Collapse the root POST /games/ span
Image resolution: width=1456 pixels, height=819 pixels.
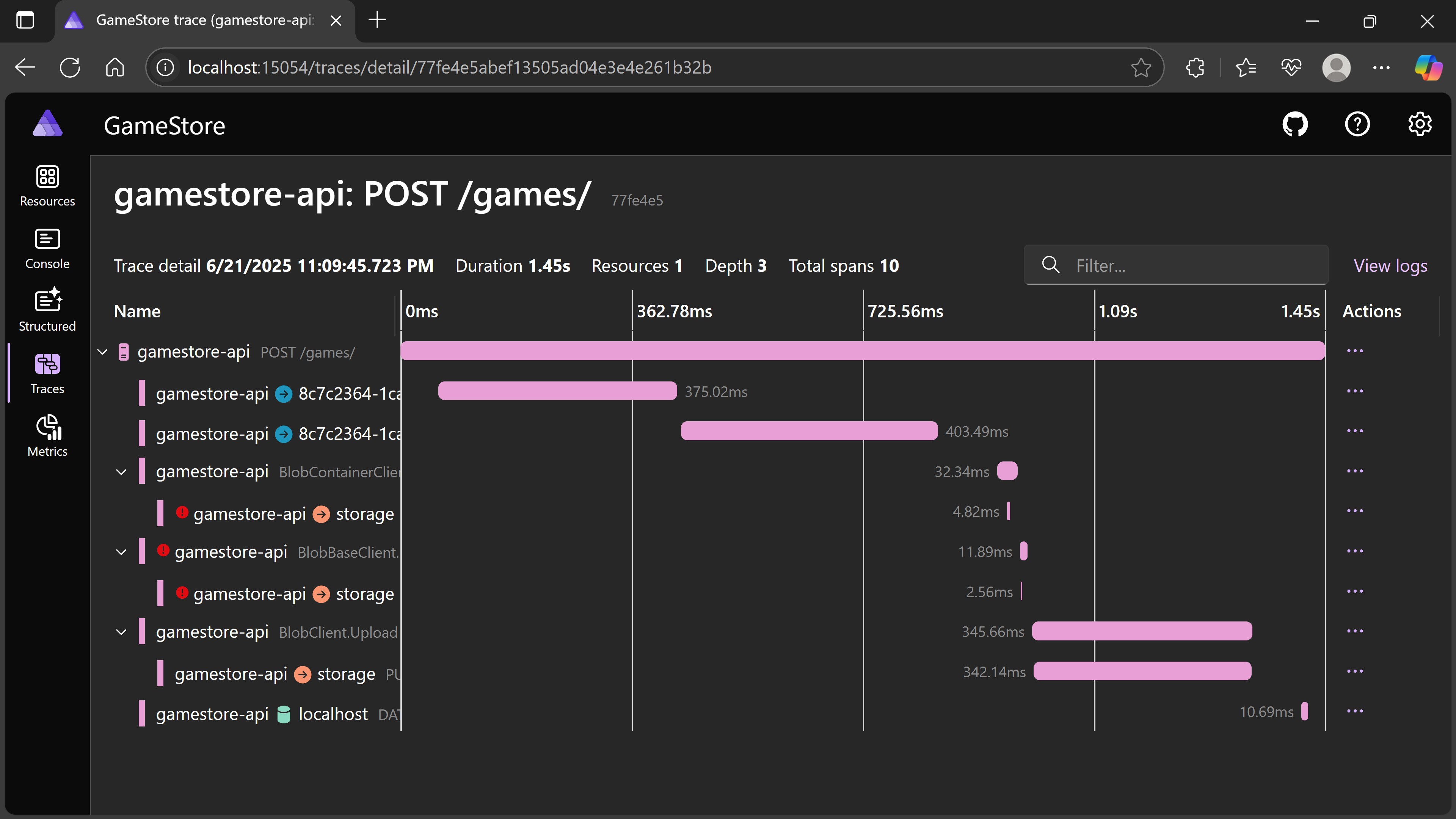pyautogui.click(x=102, y=352)
